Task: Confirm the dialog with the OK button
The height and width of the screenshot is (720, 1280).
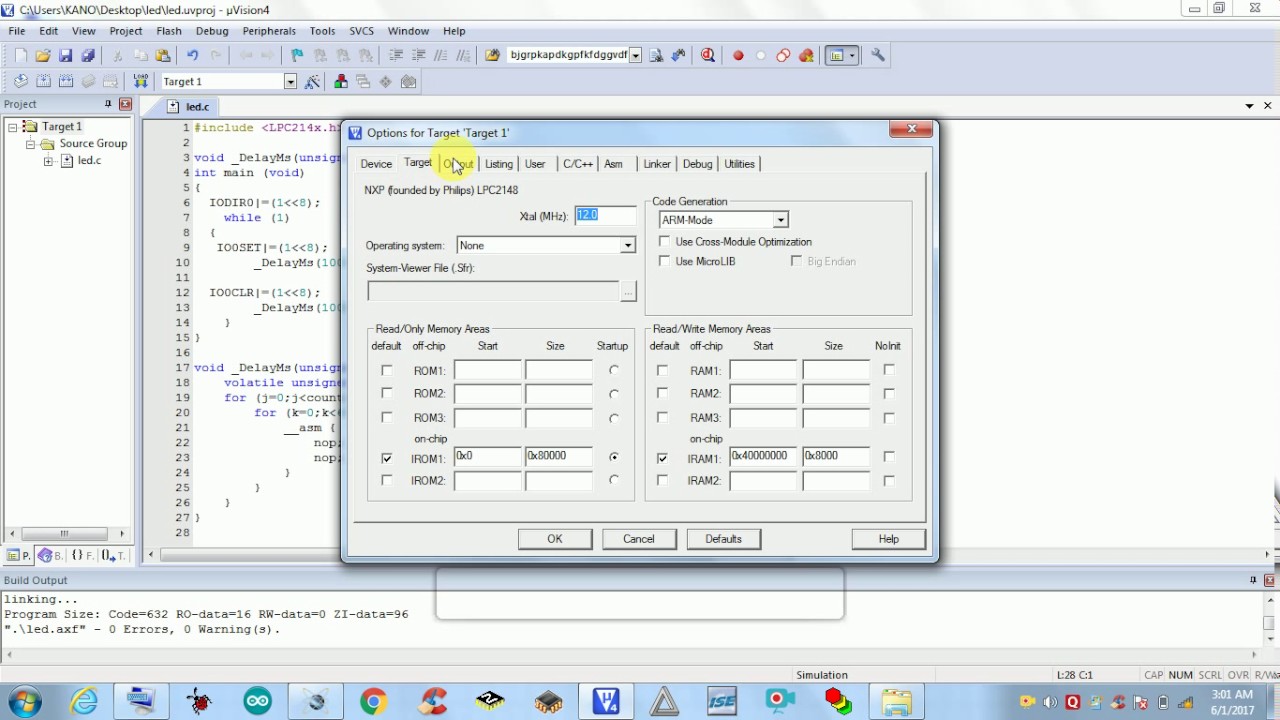Action: tap(555, 539)
